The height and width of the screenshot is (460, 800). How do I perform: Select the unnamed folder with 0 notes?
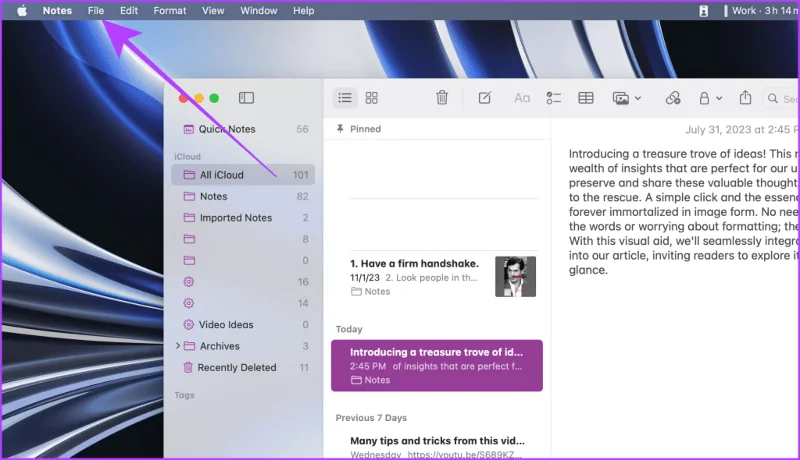click(x=243, y=261)
